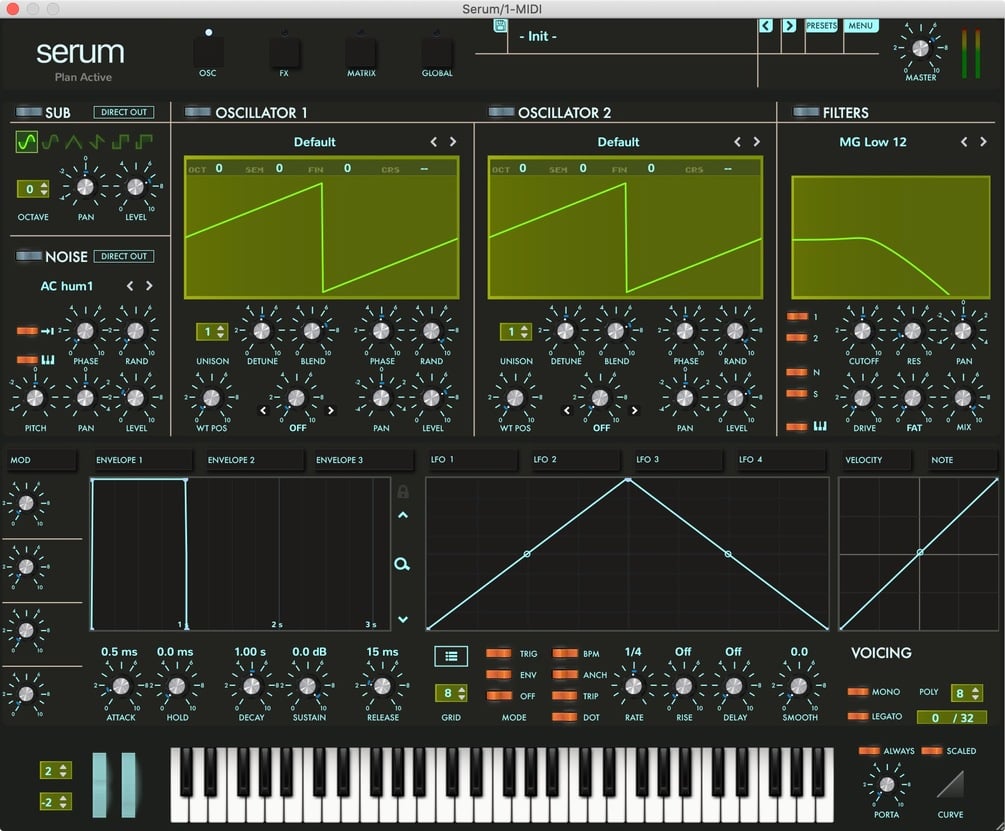Screen dimensions: 1005x831
Task: Select next Oscillator 1 wavetable
Action: [x=453, y=142]
